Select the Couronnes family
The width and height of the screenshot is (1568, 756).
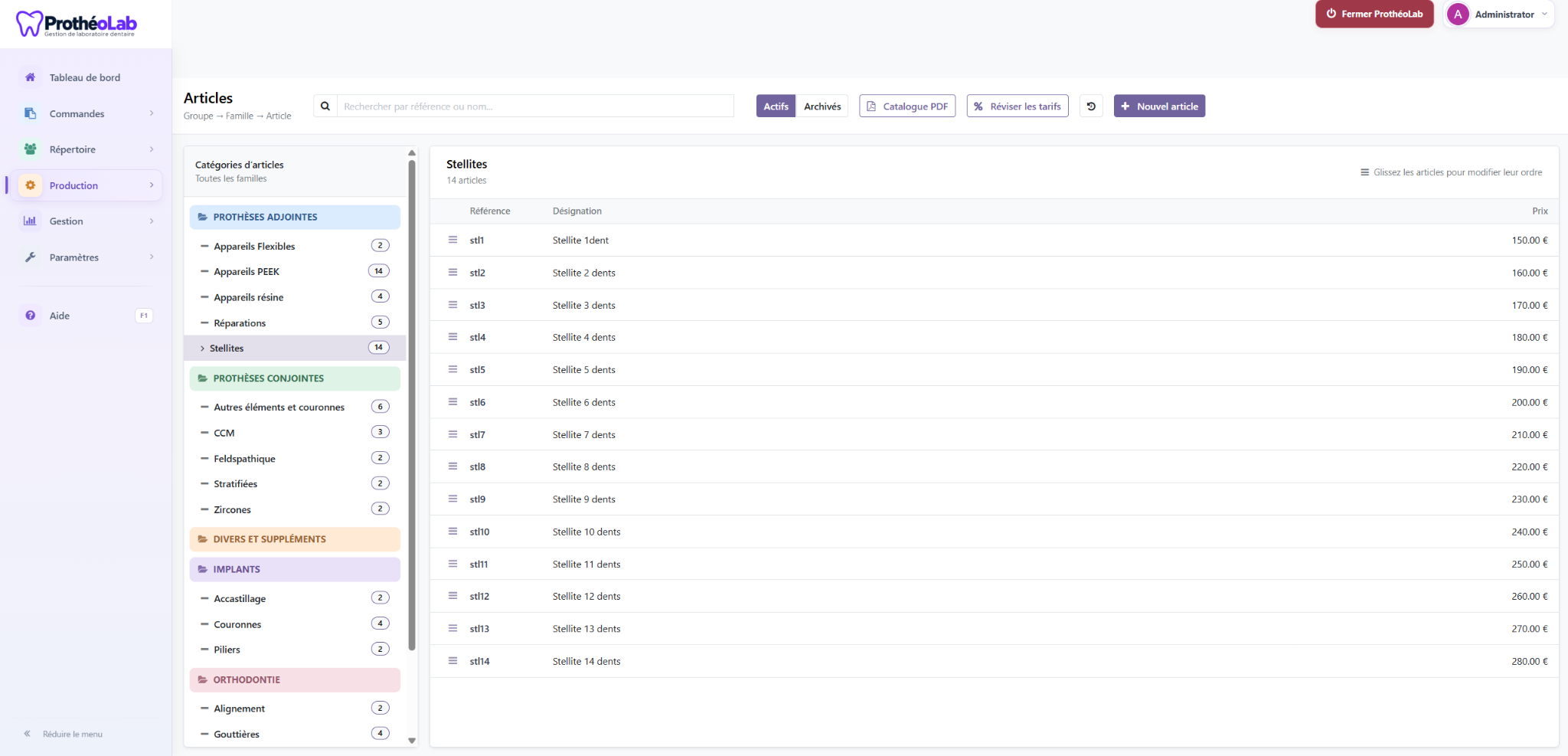tap(295, 624)
